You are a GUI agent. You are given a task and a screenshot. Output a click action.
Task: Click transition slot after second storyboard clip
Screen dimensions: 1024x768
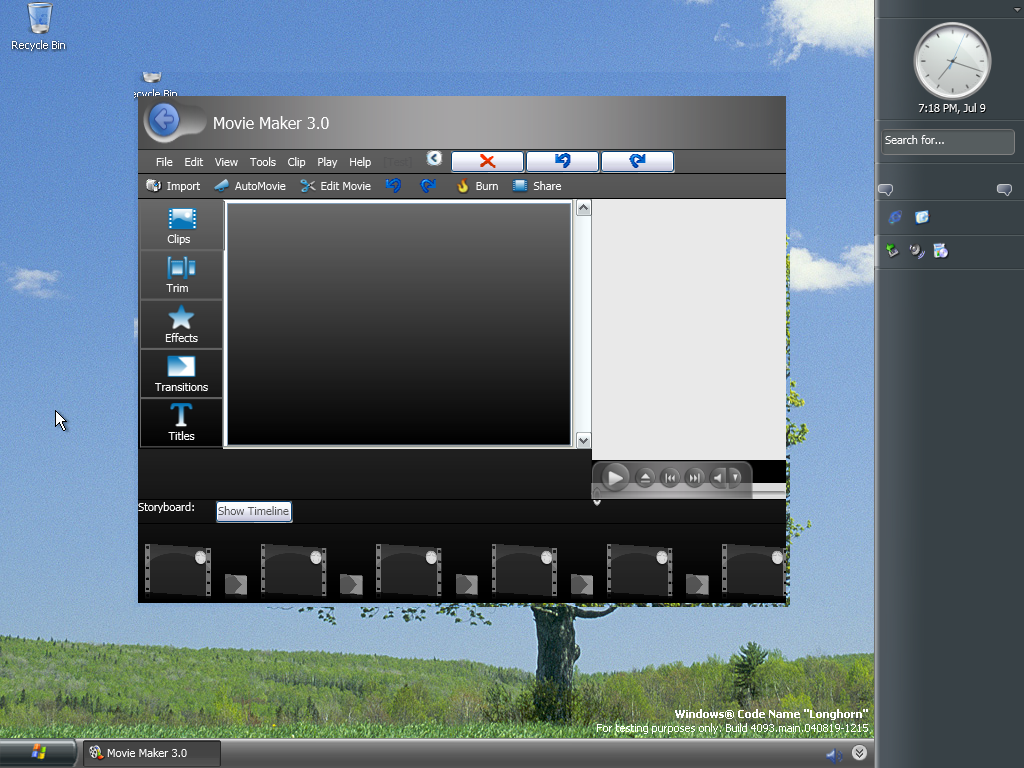pos(351,584)
